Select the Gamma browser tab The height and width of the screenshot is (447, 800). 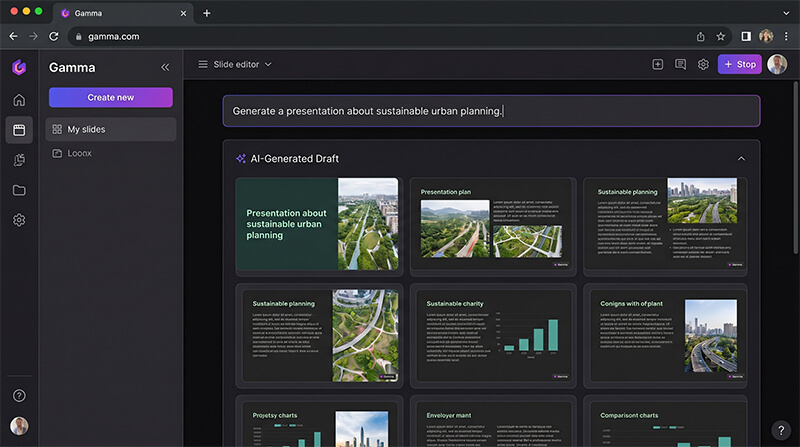coord(122,13)
